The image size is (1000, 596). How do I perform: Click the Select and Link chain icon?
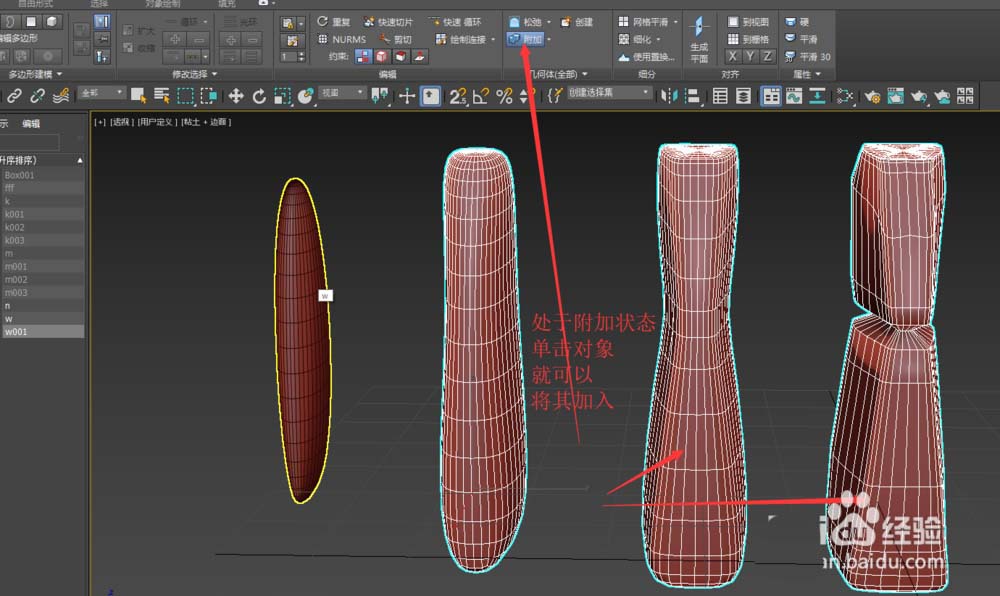tap(14, 96)
